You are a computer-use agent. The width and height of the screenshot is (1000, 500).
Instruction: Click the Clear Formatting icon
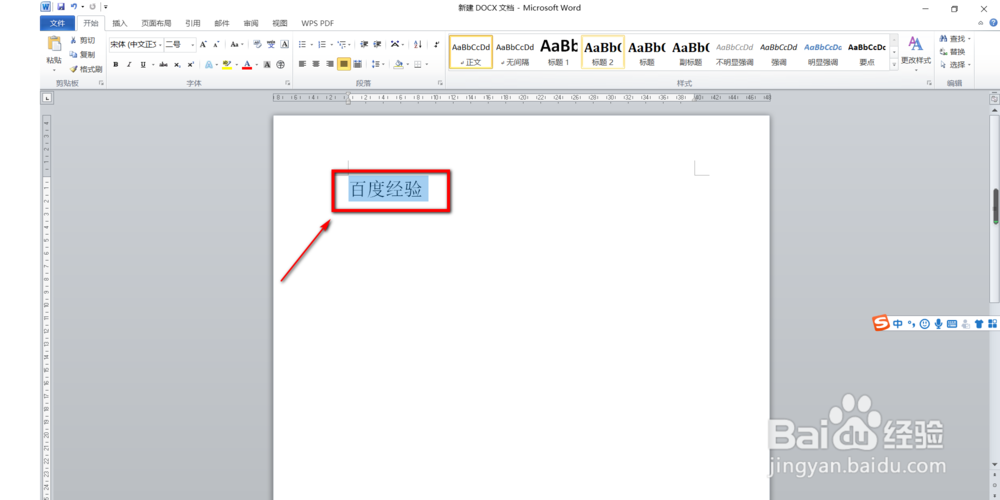[x=257, y=45]
